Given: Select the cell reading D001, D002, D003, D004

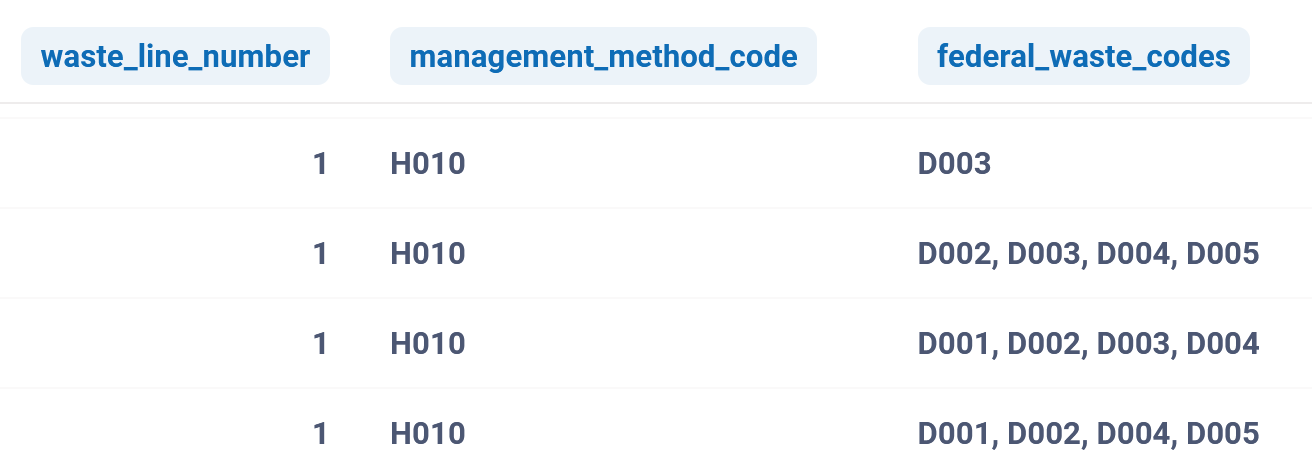Looking at the screenshot, I should point(1088,344).
